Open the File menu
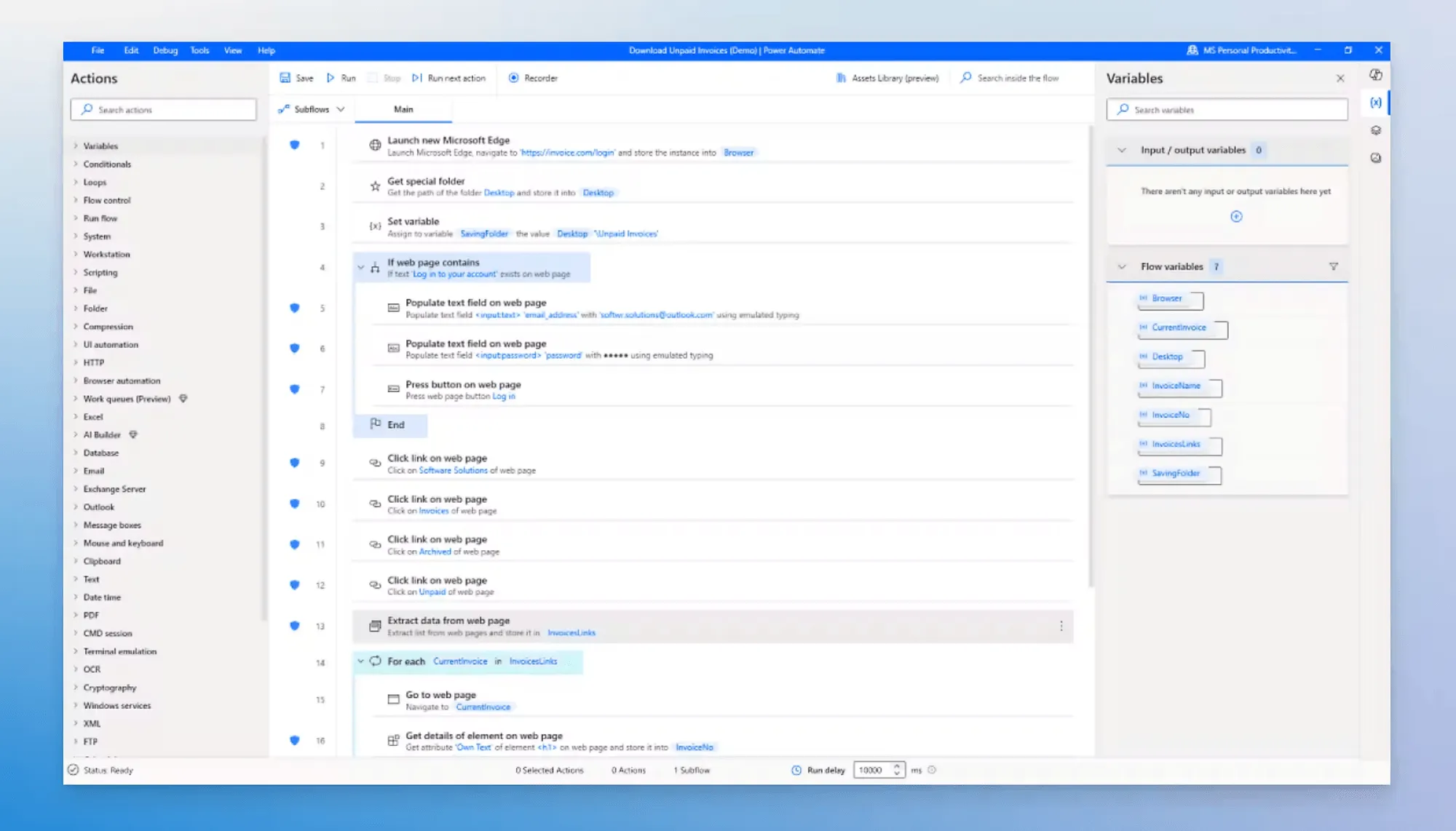1456x831 pixels. (98, 50)
